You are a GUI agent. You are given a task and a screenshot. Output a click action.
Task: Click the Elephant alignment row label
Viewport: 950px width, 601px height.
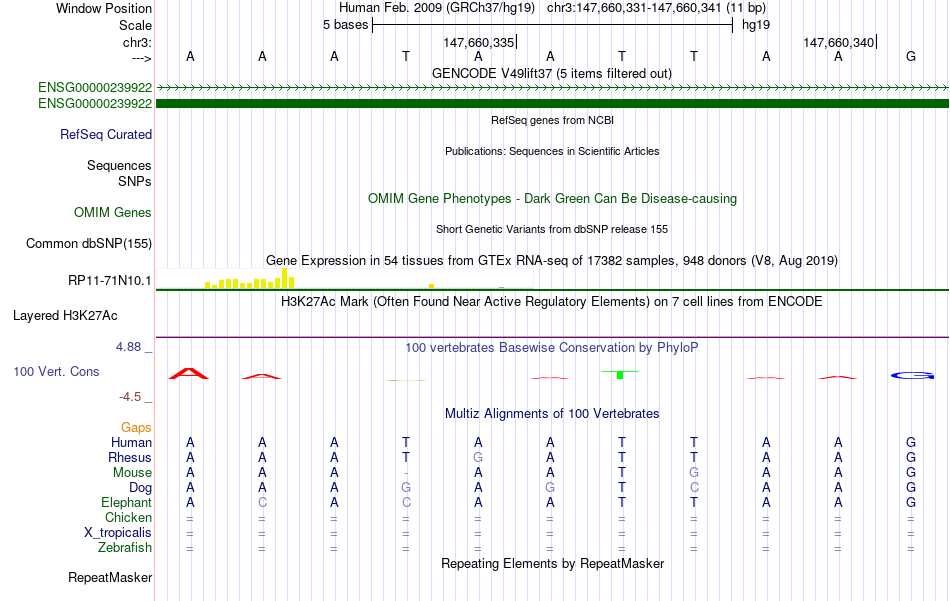click(127, 503)
